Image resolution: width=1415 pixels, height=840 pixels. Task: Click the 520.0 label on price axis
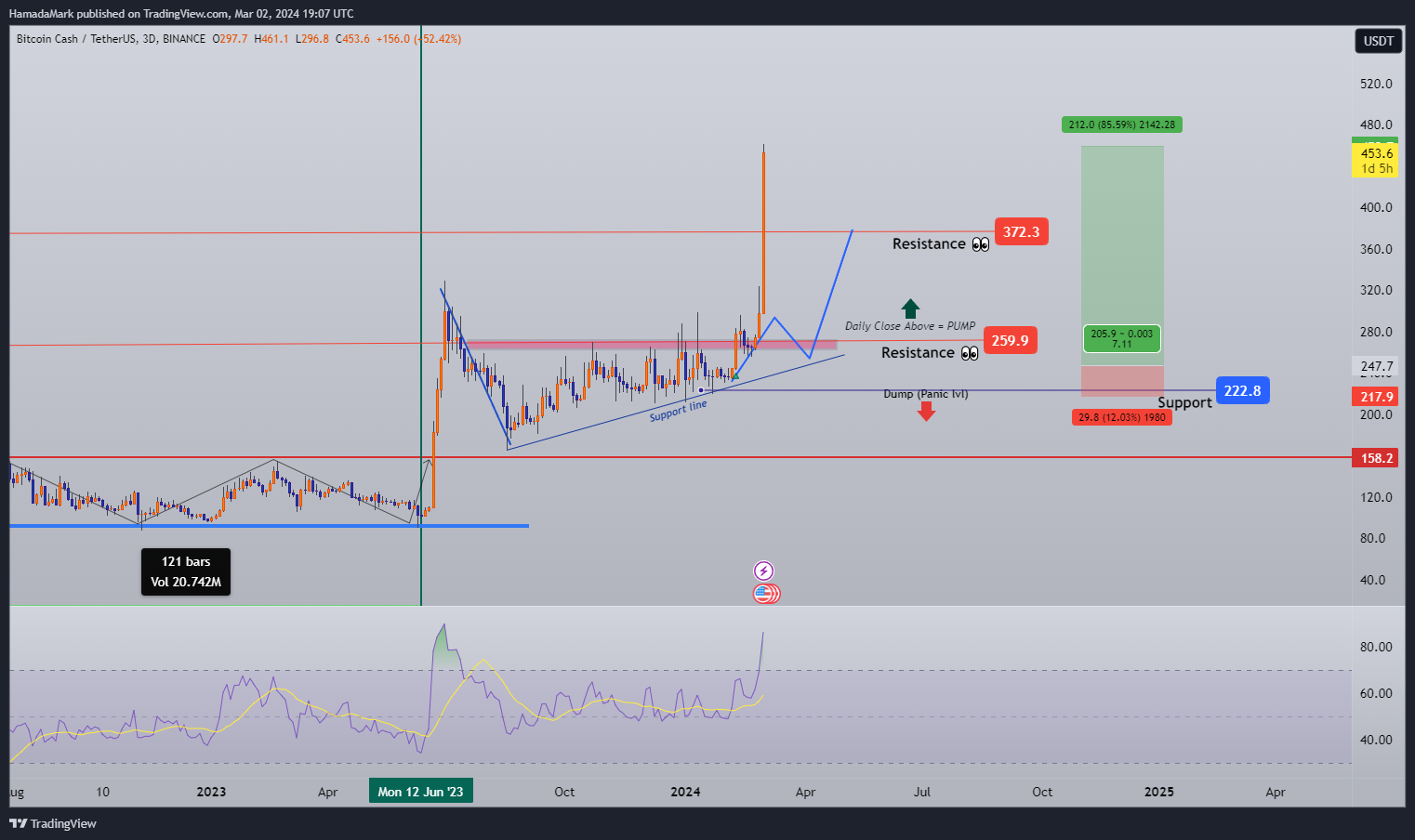pyautogui.click(x=1376, y=84)
